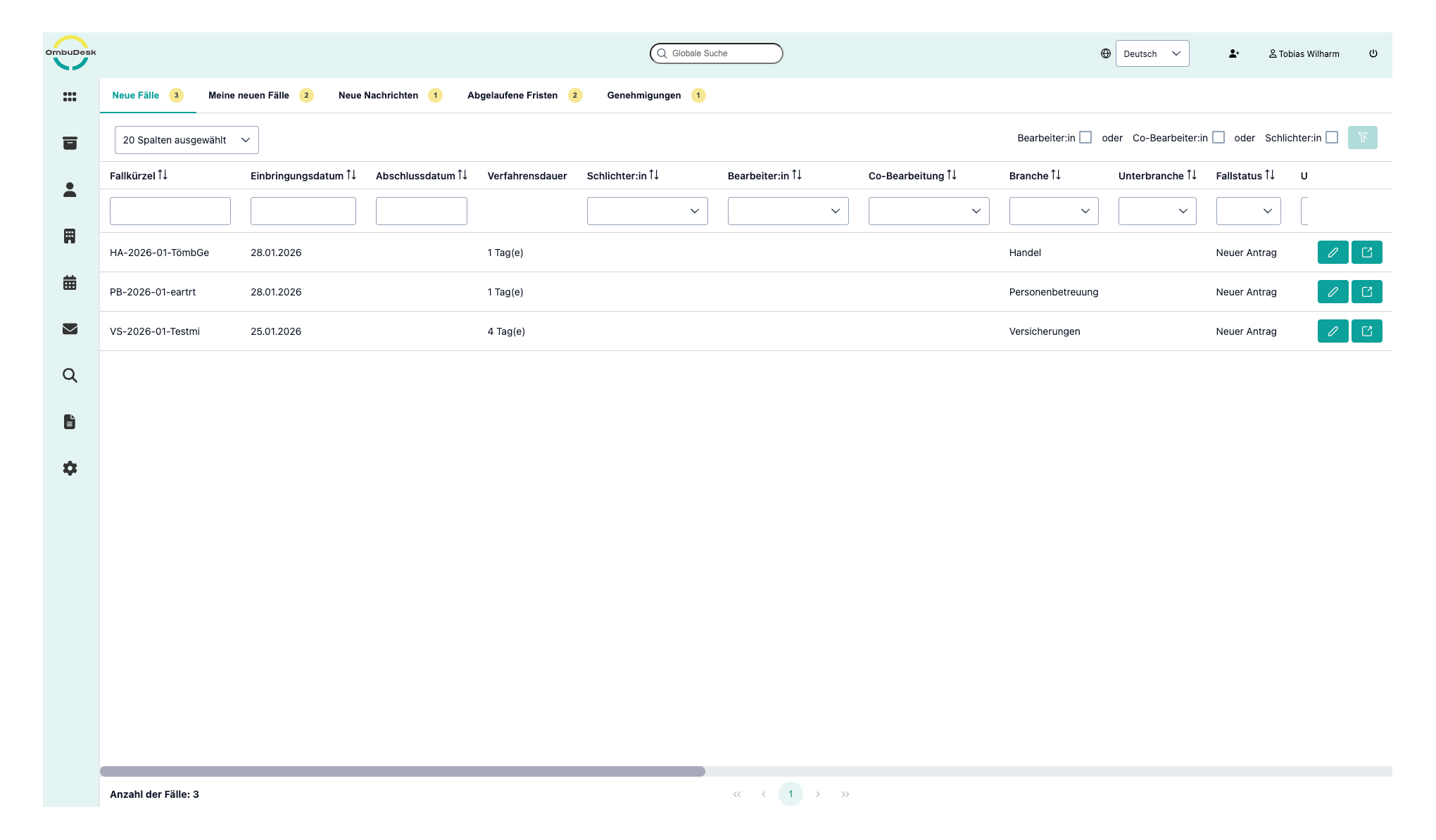The height and width of the screenshot is (840, 1436).
Task: Open the Abgelaufene Fristen tab
Action: [x=512, y=96]
